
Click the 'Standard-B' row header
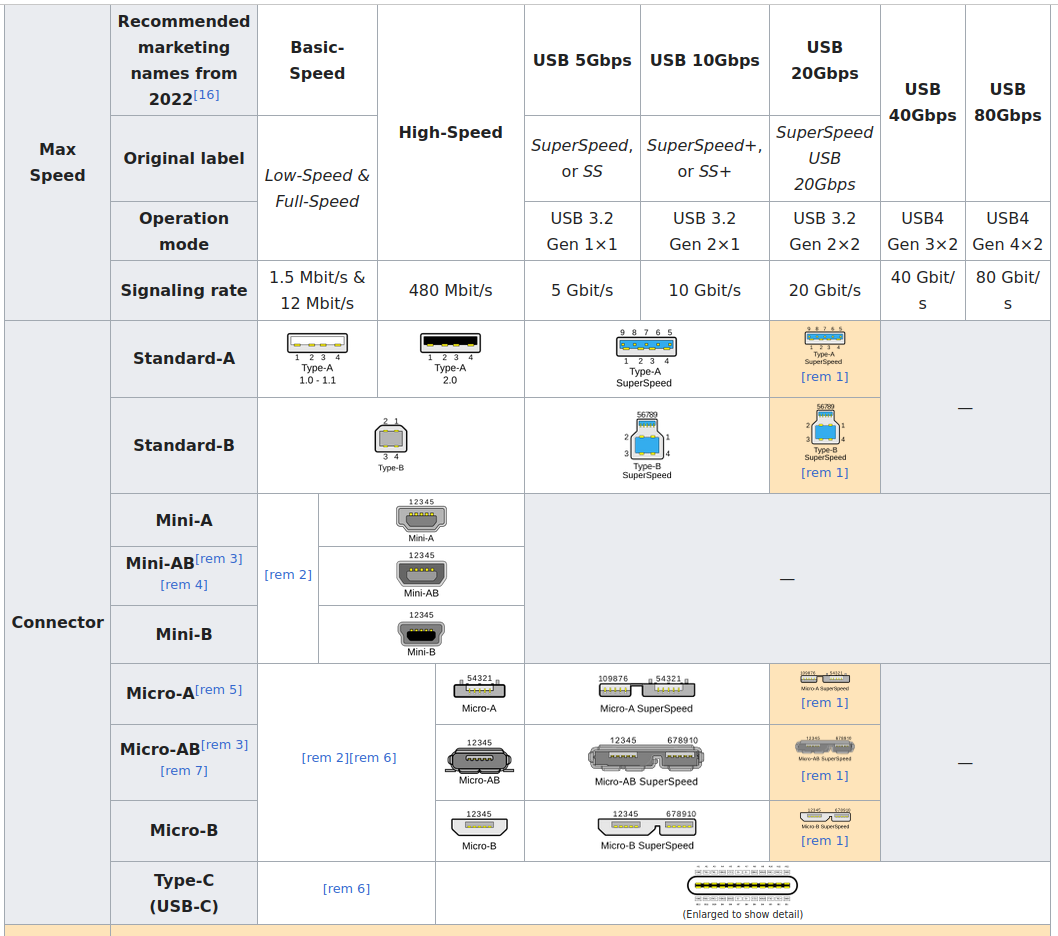(184, 445)
